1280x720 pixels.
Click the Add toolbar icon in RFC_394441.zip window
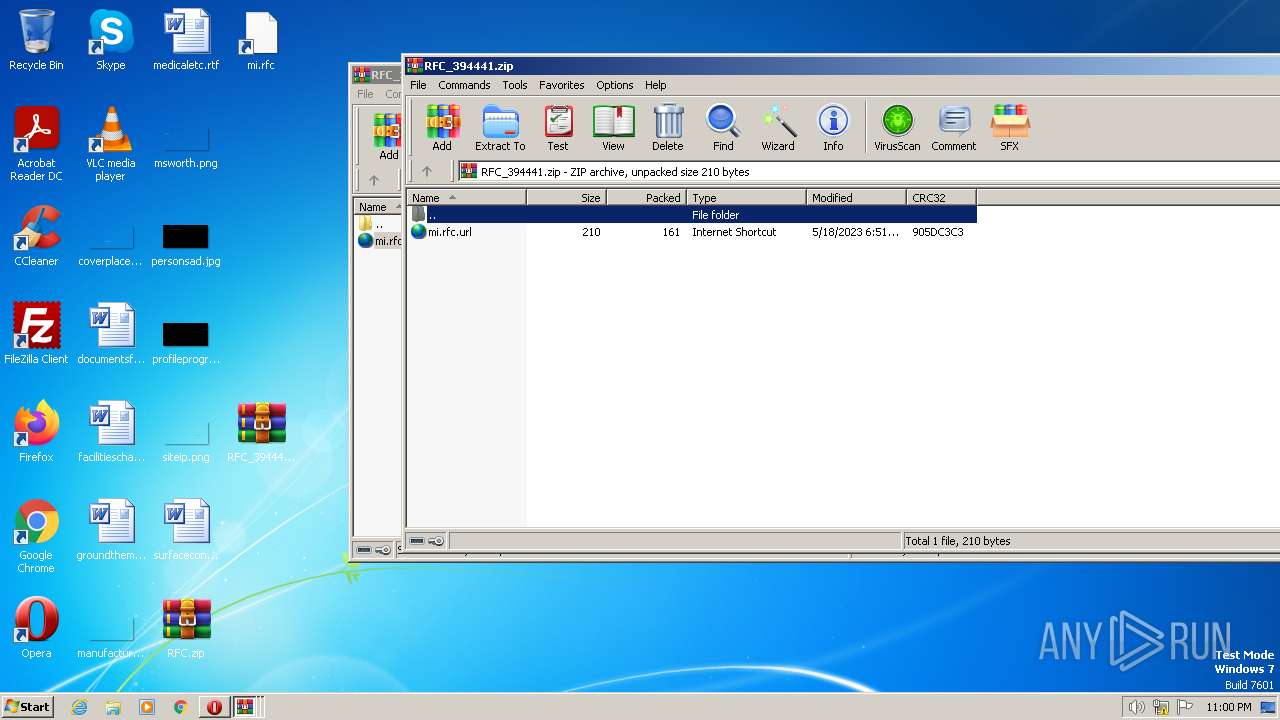coord(442,128)
